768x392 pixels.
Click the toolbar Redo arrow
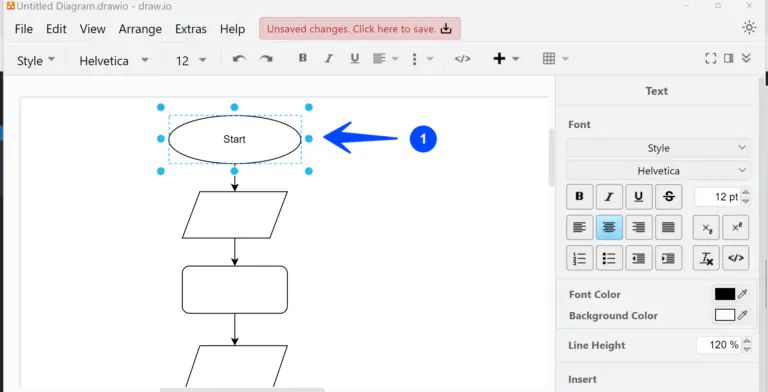click(266, 59)
